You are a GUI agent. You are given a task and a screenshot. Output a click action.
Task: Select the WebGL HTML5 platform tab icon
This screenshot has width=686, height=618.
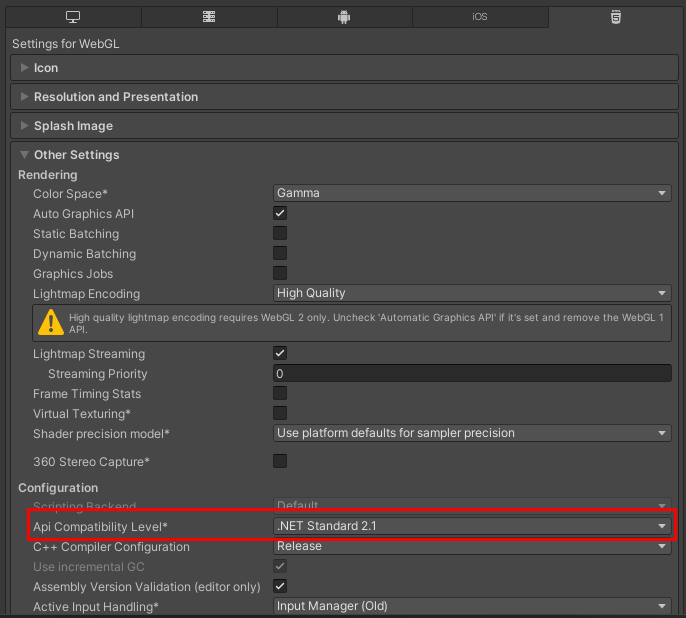click(x=616, y=17)
